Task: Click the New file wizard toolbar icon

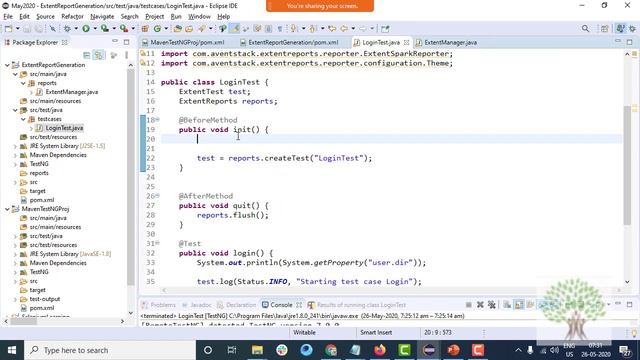Action: 8,29
